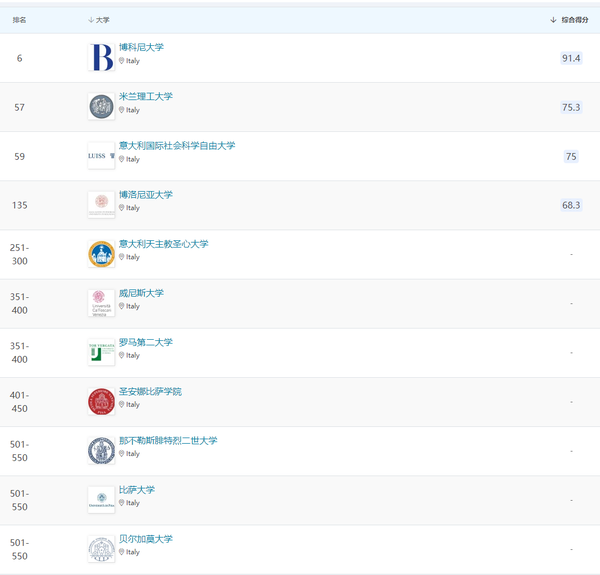
Task: Sort by the 大学 column header
Action: click(99, 20)
